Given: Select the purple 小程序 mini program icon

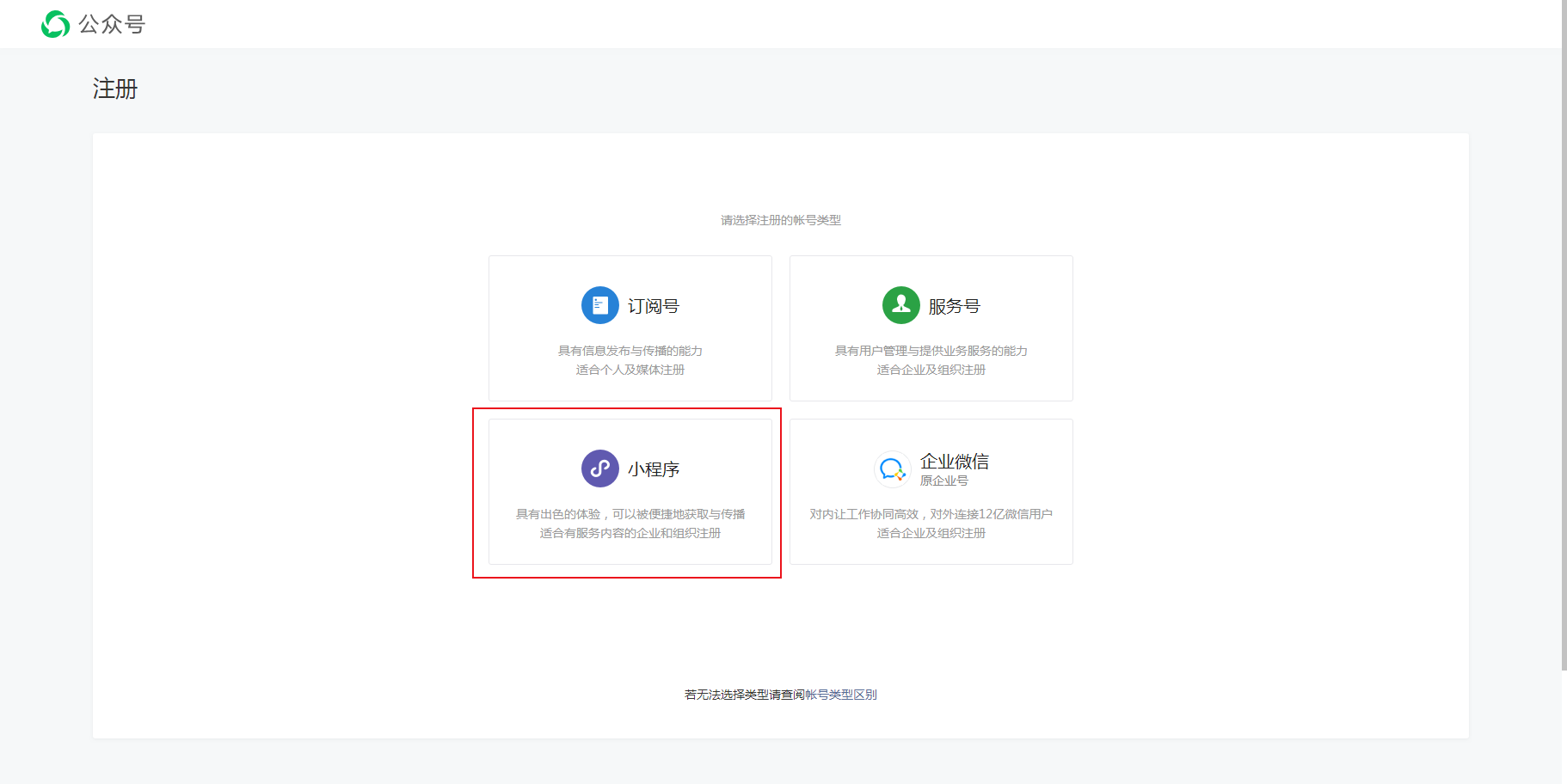Looking at the screenshot, I should (600, 469).
